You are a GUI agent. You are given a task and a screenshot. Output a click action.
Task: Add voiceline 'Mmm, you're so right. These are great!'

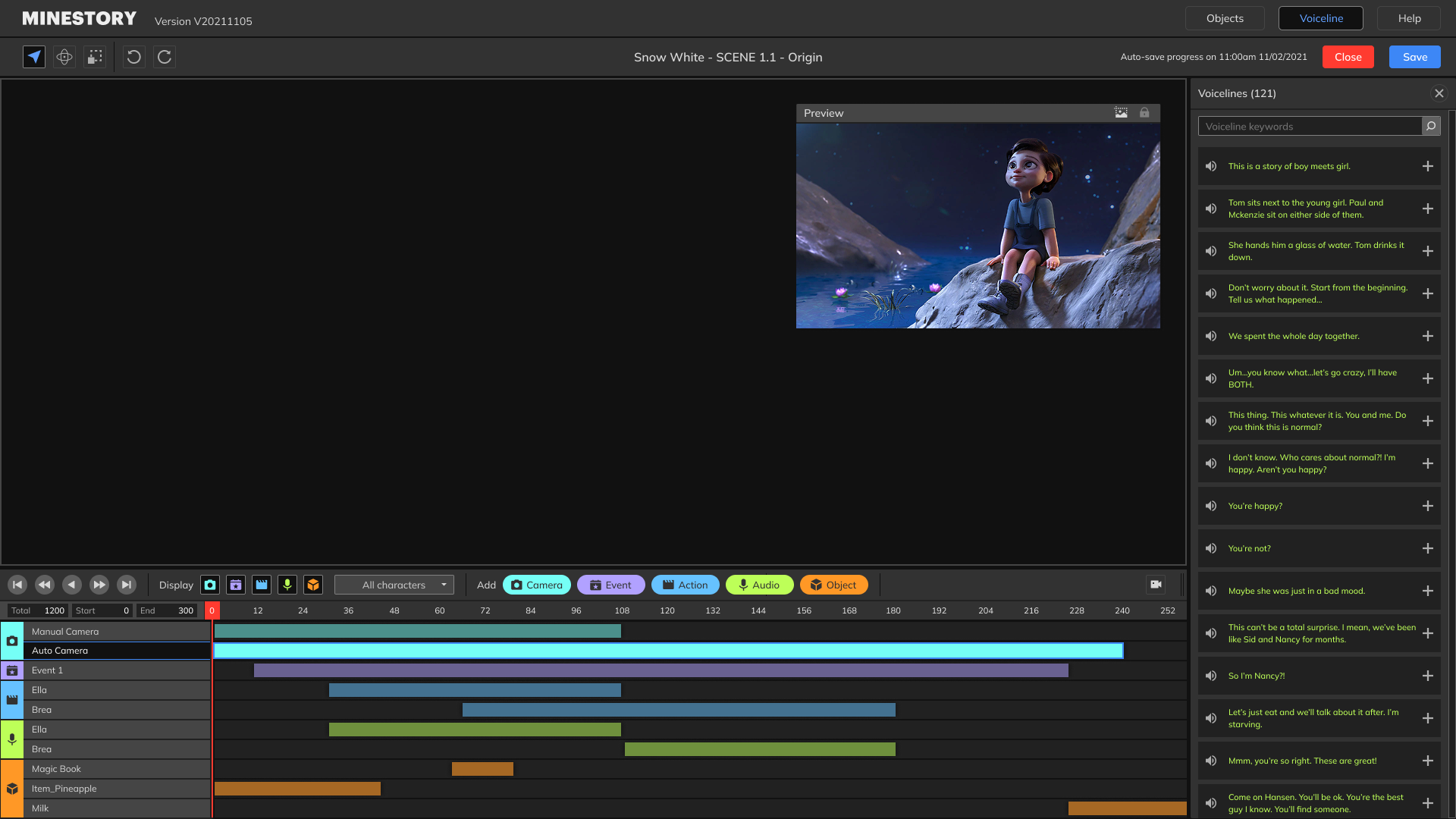(x=1427, y=761)
